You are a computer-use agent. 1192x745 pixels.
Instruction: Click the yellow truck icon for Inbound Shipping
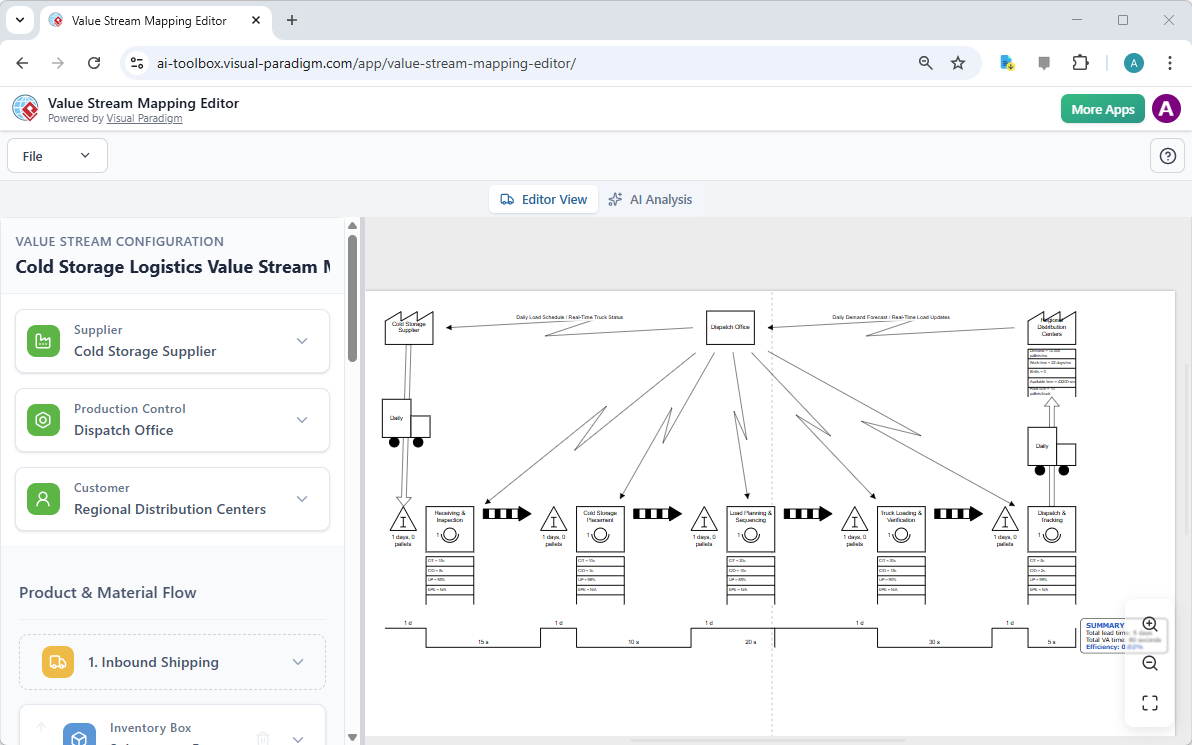pyautogui.click(x=57, y=661)
